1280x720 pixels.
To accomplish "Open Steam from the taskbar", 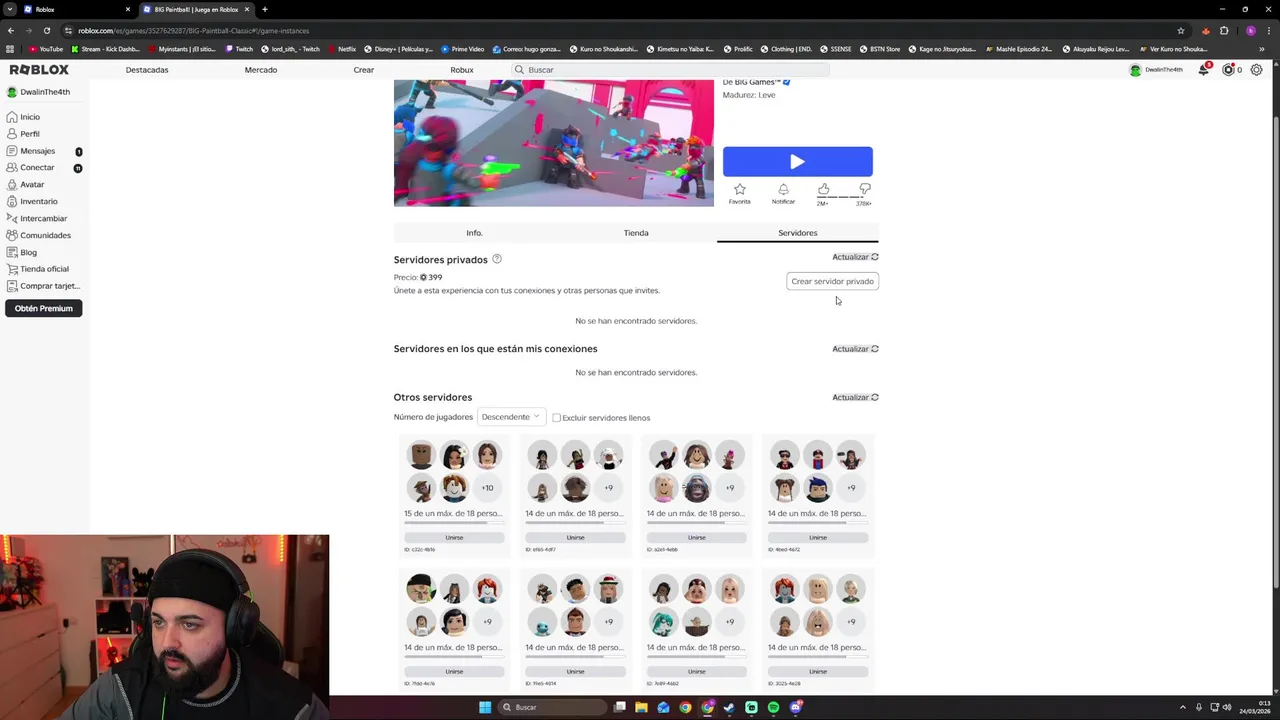I will tap(729, 707).
